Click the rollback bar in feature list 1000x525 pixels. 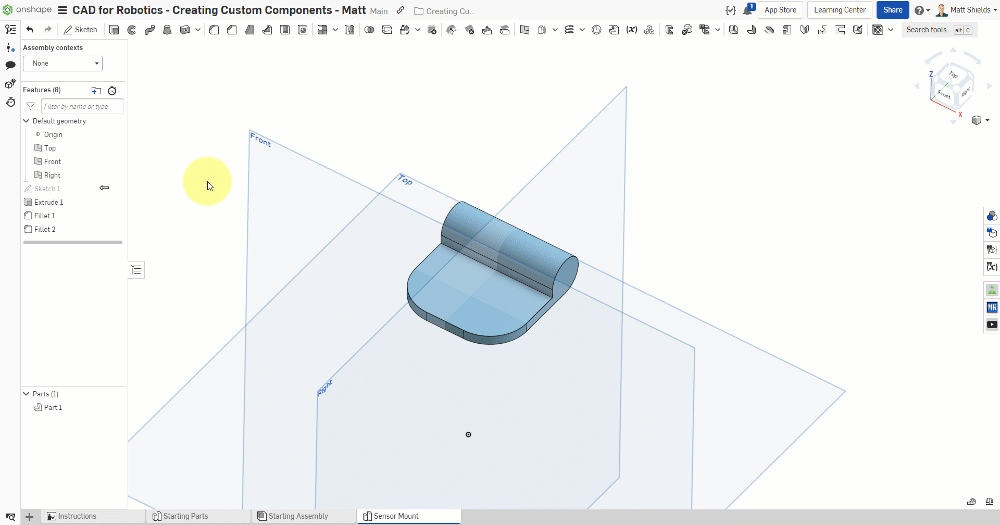pyautogui.click(x=73, y=242)
